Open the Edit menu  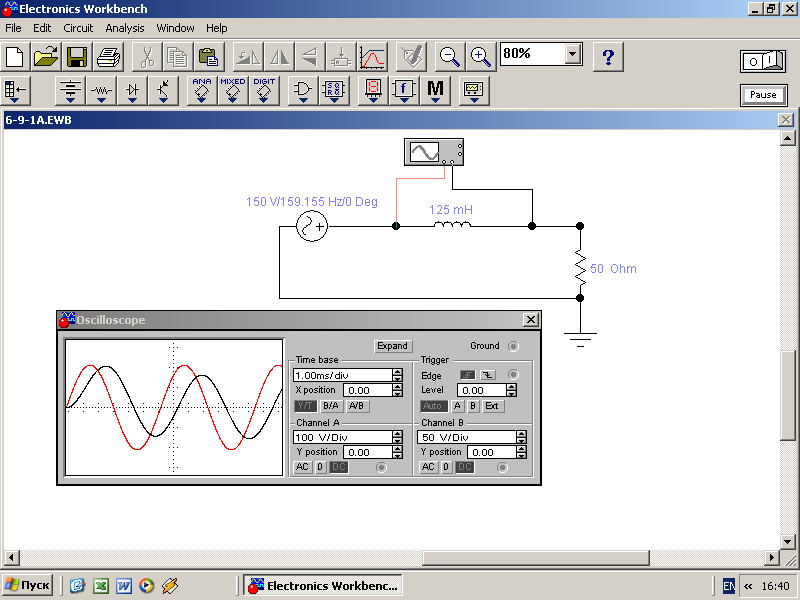click(42, 28)
